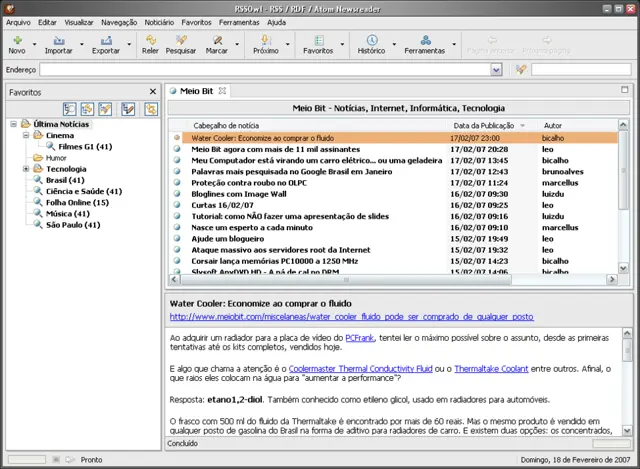
Task: Open the Arquivo menu
Action: tap(18, 22)
